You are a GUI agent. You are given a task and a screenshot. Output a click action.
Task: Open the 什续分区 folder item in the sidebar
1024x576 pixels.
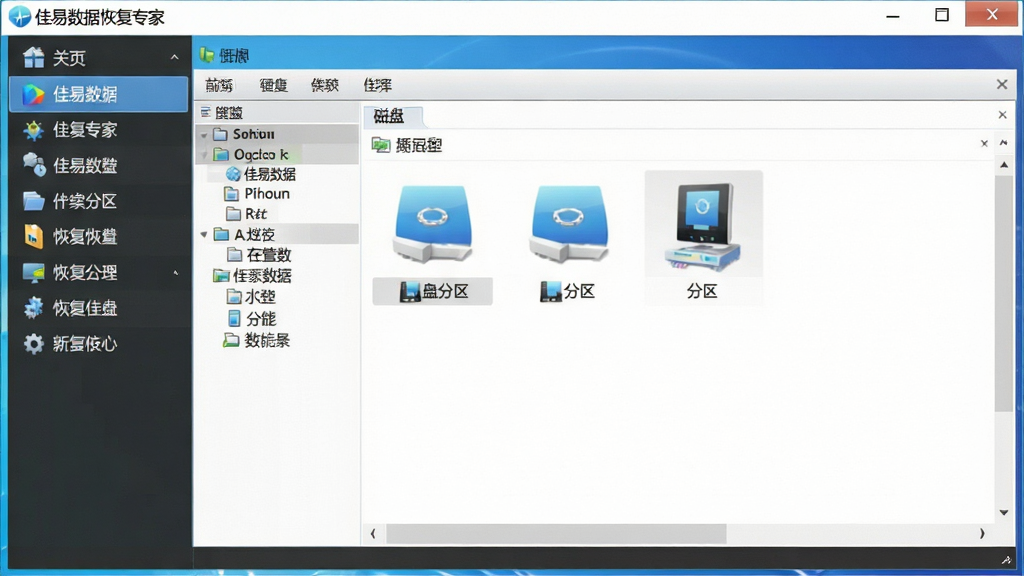coord(98,201)
